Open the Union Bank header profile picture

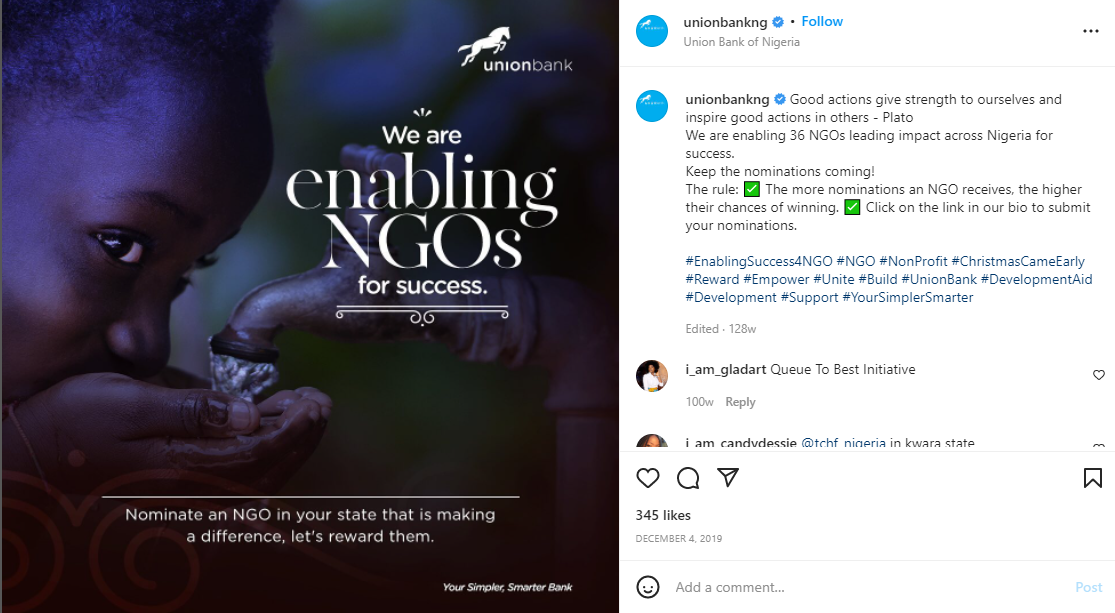point(652,31)
